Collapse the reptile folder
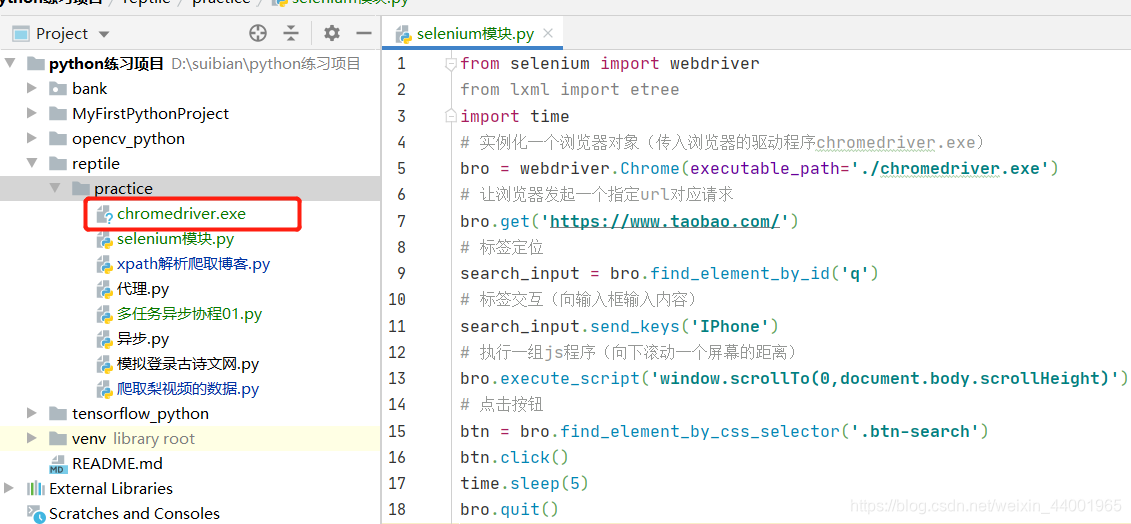The height and width of the screenshot is (524, 1131). click(32, 164)
